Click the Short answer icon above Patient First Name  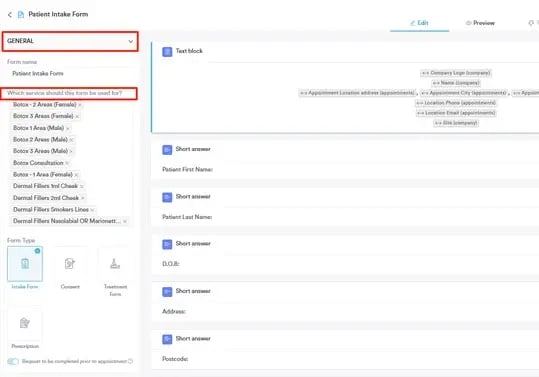(167, 150)
